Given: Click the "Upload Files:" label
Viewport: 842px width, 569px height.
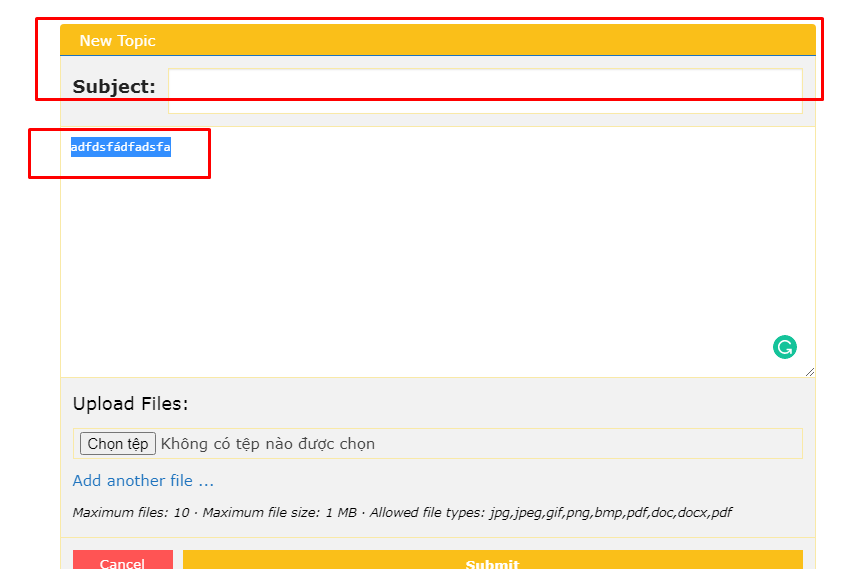Looking at the screenshot, I should pyautogui.click(x=130, y=404).
